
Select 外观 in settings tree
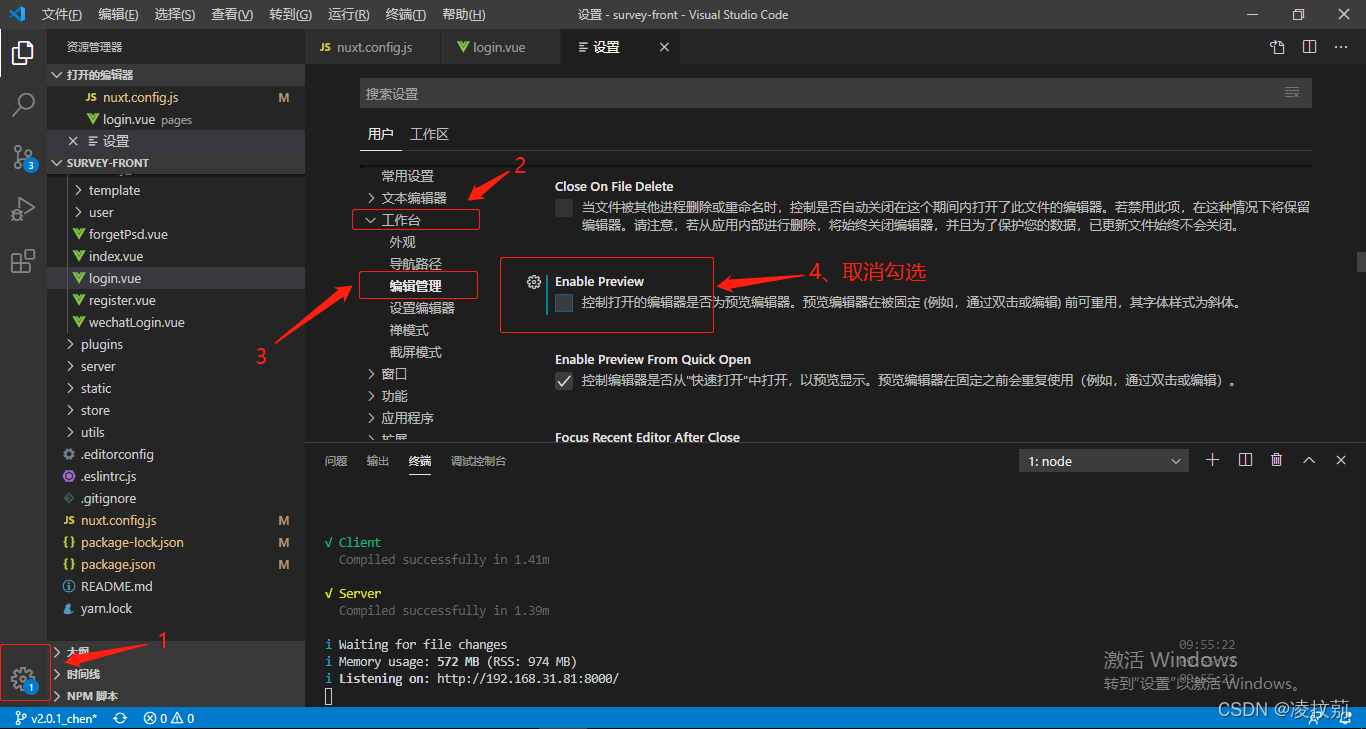coord(402,242)
